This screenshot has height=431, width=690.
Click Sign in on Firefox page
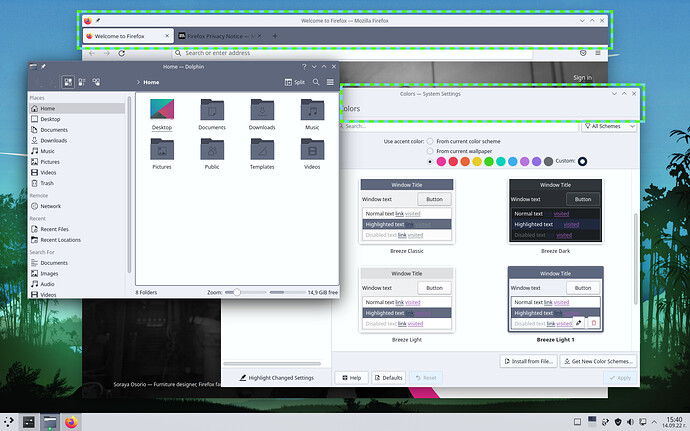point(582,77)
